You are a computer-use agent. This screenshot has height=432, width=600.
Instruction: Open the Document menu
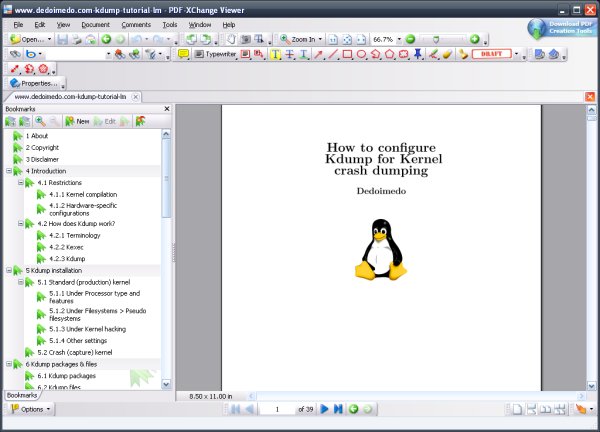(x=96, y=24)
